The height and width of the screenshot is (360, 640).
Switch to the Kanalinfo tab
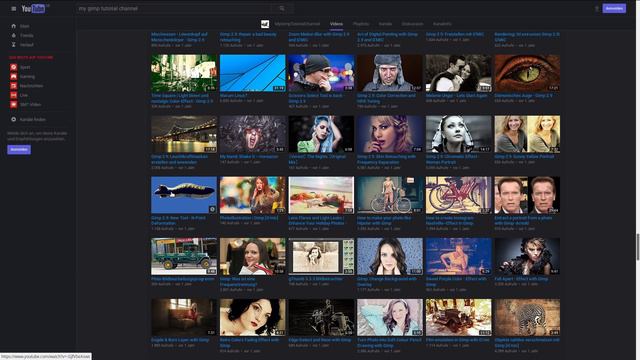tap(442, 24)
